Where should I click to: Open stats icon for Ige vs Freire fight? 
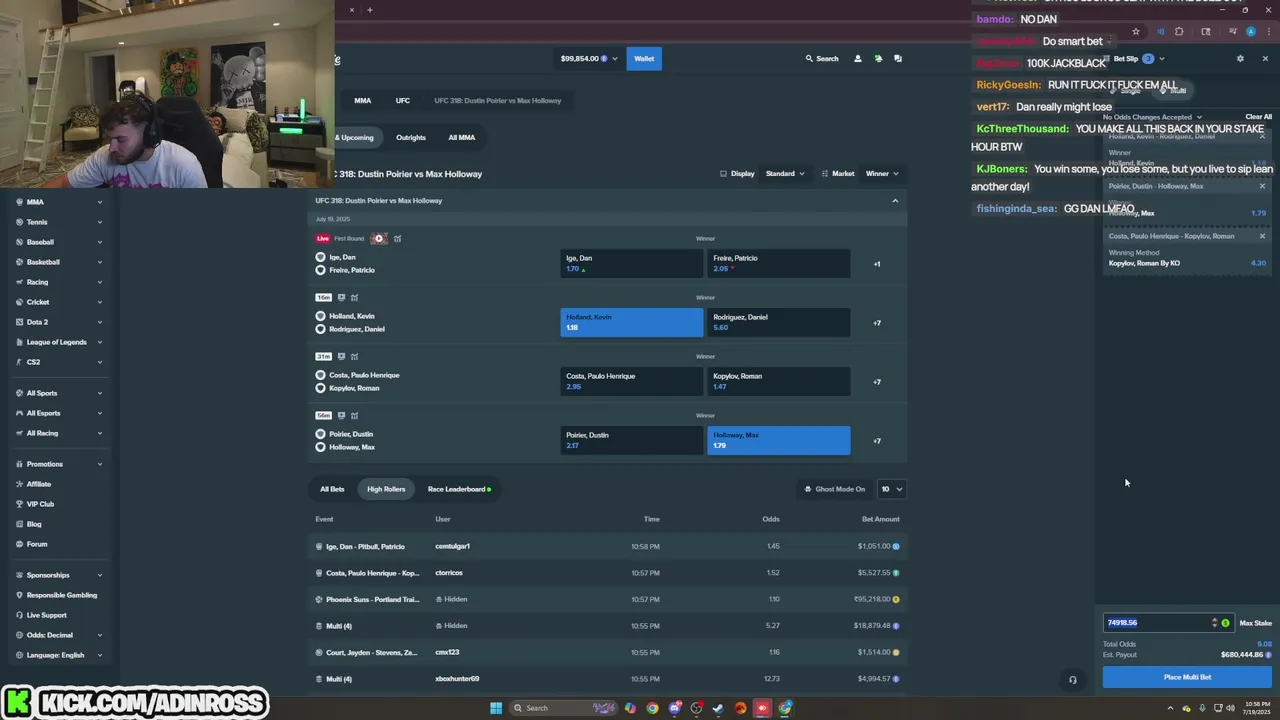pyautogui.click(x=397, y=239)
